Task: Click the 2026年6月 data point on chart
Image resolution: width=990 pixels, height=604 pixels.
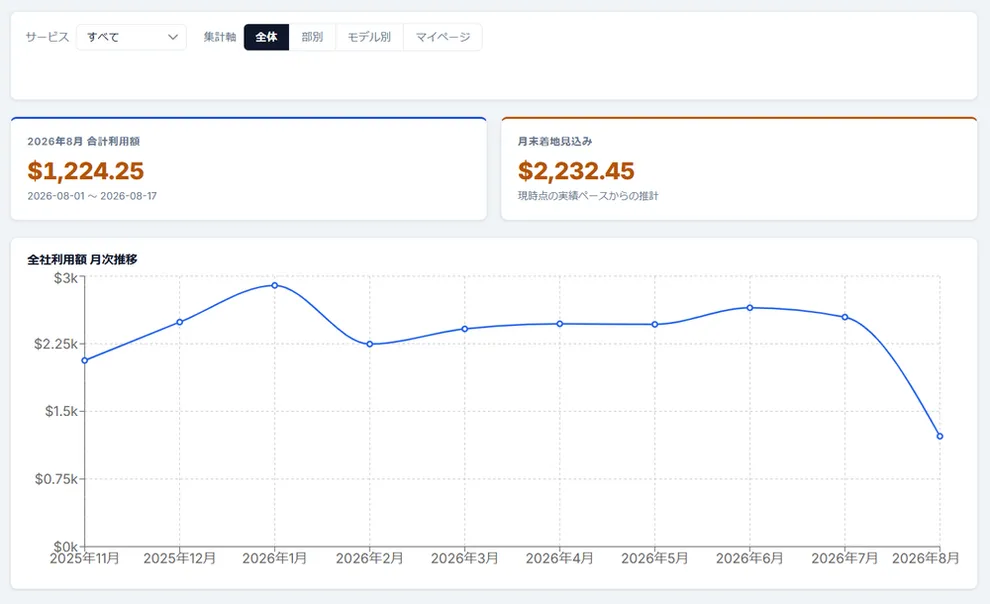Action: pos(750,308)
